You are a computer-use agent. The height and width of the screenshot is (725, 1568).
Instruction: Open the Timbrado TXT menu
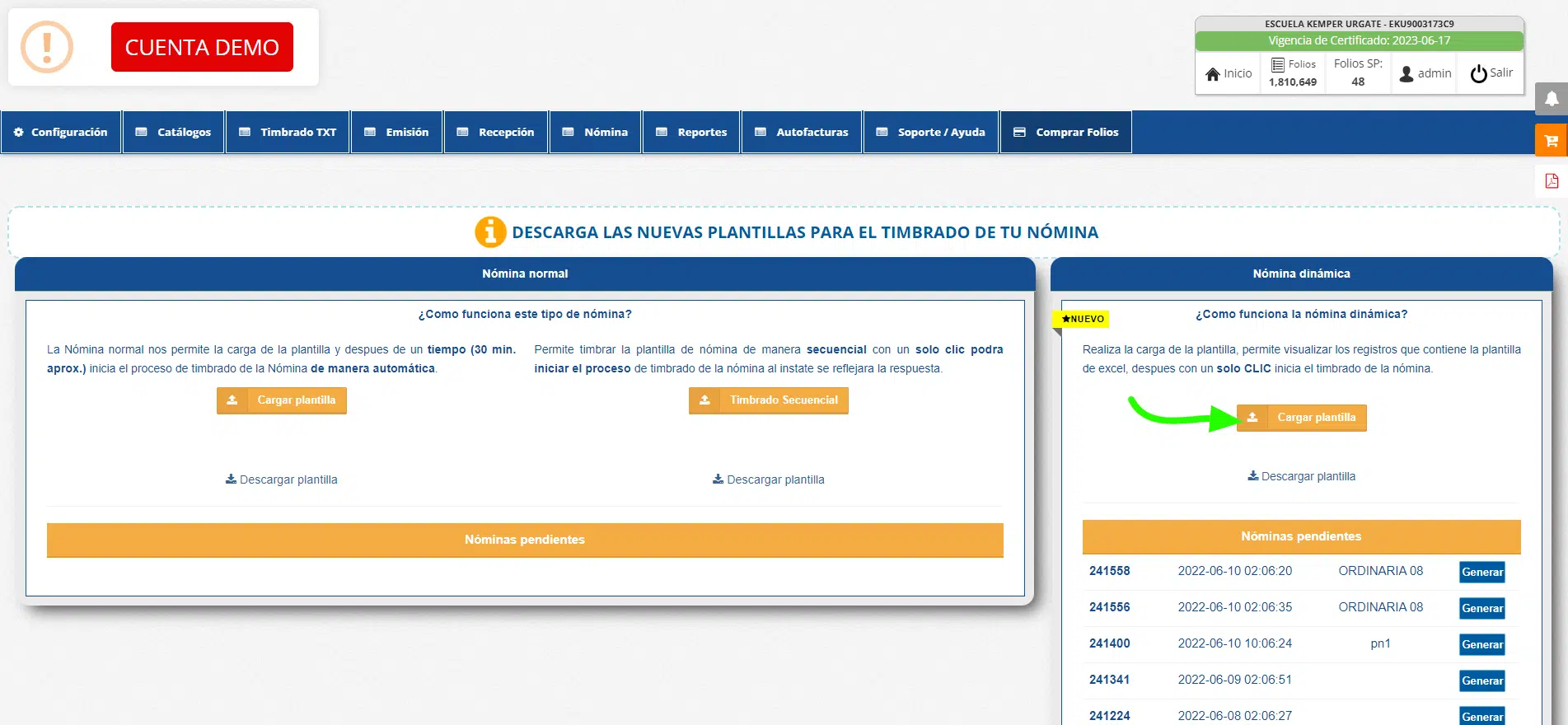click(288, 132)
